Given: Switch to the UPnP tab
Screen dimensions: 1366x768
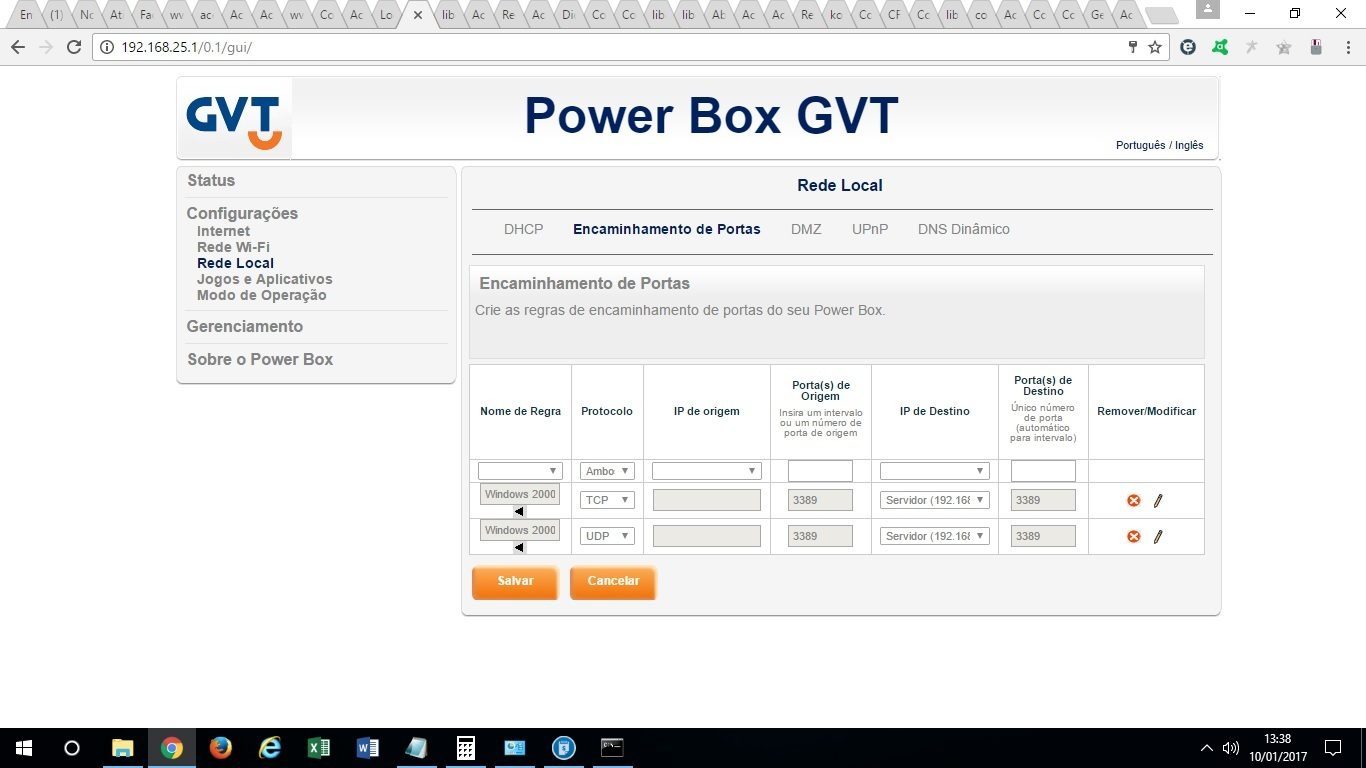Looking at the screenshot, I should (x=870, y=229).
